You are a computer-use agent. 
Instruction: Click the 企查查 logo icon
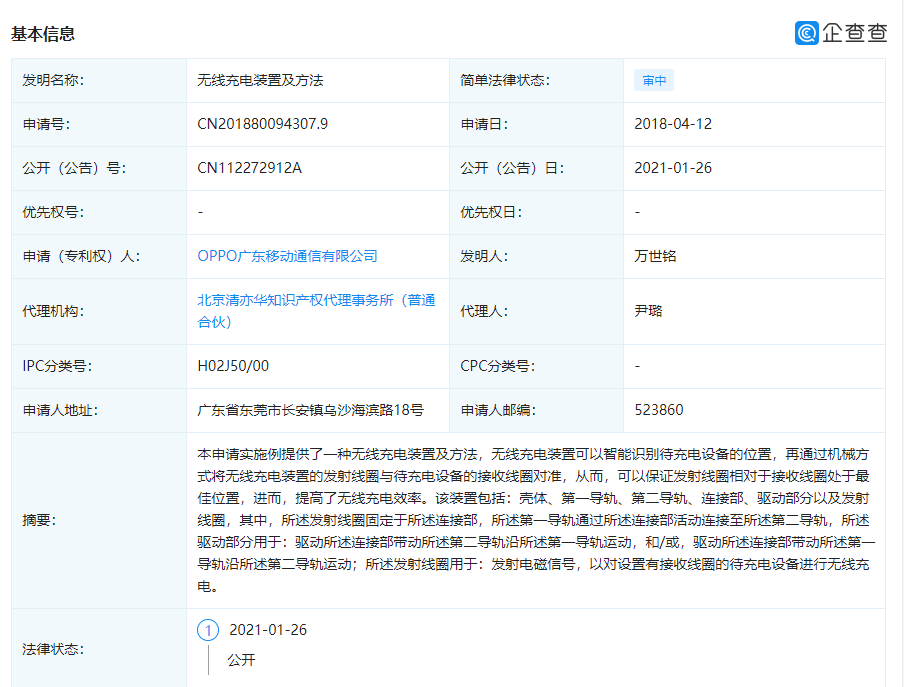807,33
